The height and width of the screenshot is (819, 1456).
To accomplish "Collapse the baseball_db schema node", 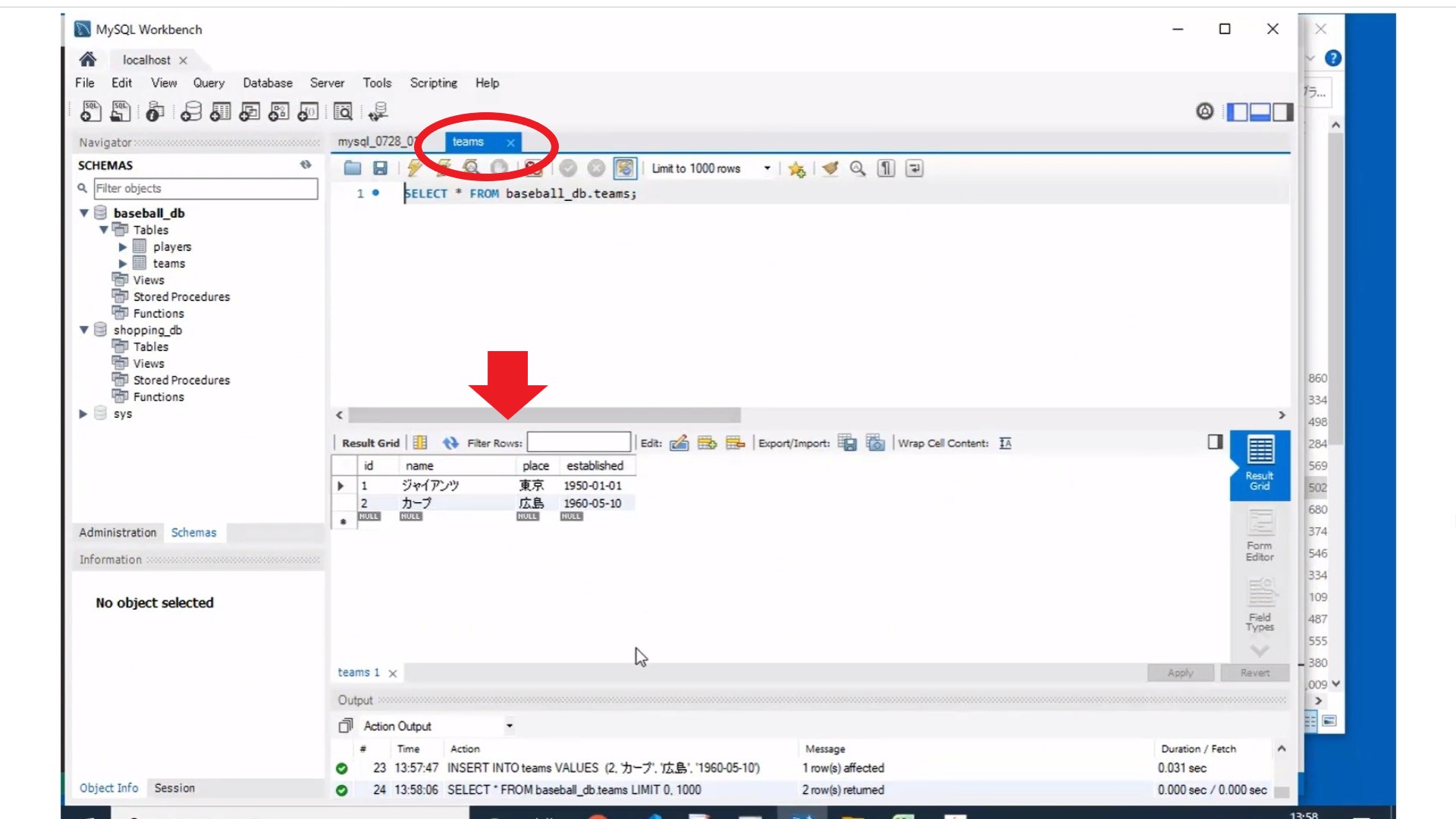I will (84, 213).
